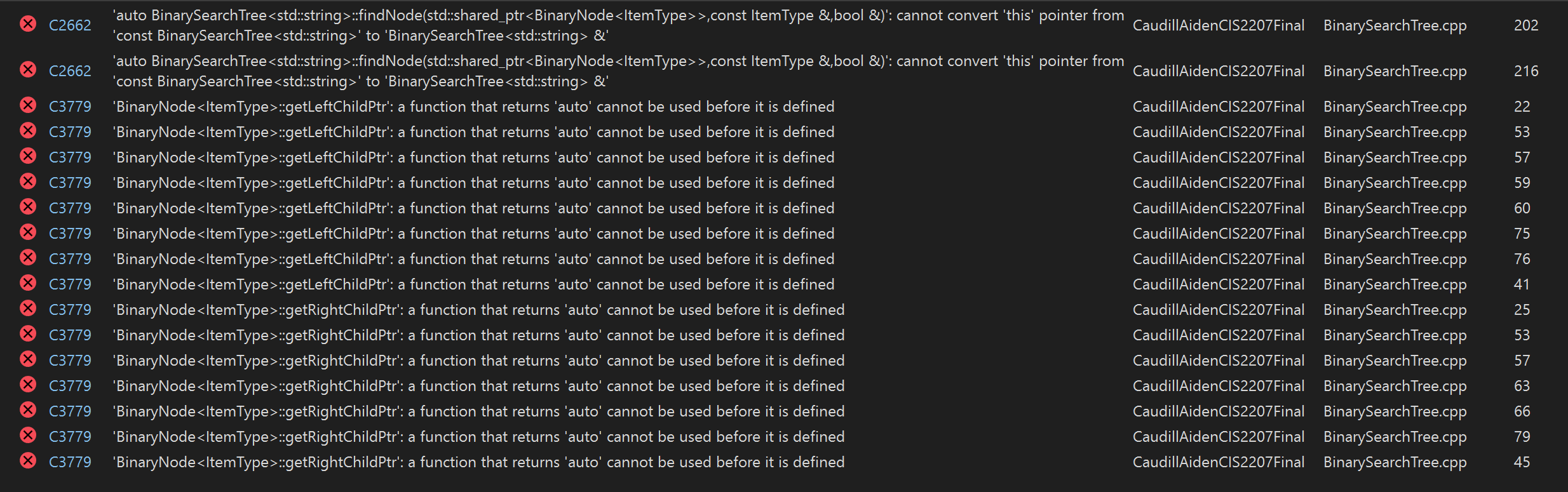Click the error icon next to line 25
Image resolution: width=1568 pixels, height=492 pixels.
(x=28, y=309)
